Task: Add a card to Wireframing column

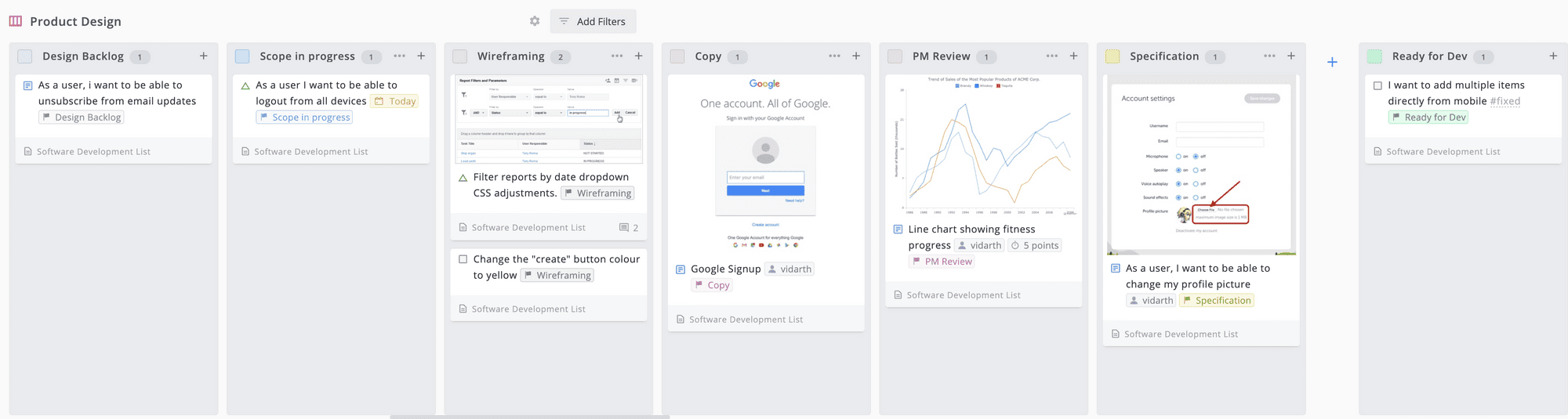Action: pos(639,56)
